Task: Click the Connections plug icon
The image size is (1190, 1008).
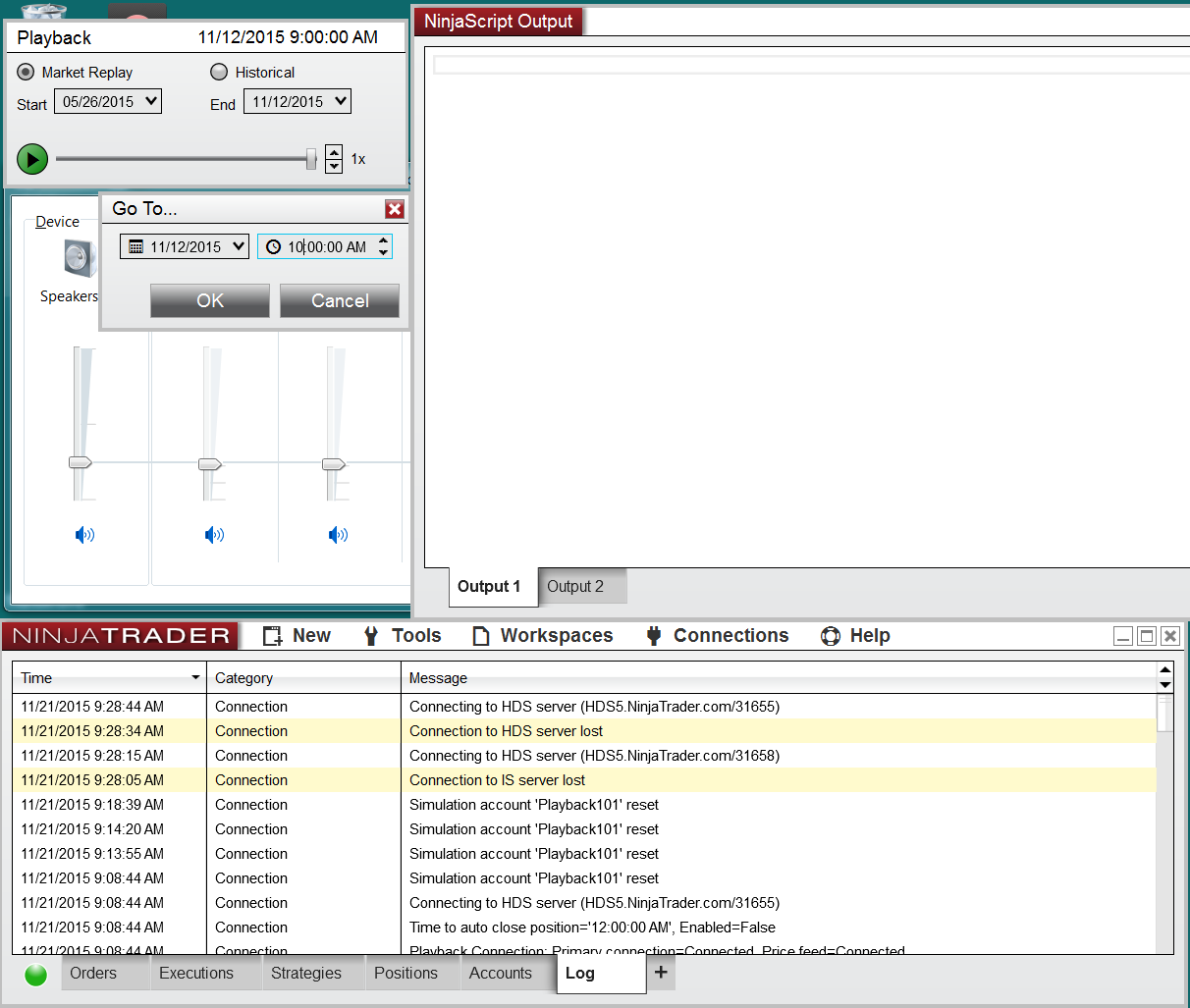Action: click(654, 636)
